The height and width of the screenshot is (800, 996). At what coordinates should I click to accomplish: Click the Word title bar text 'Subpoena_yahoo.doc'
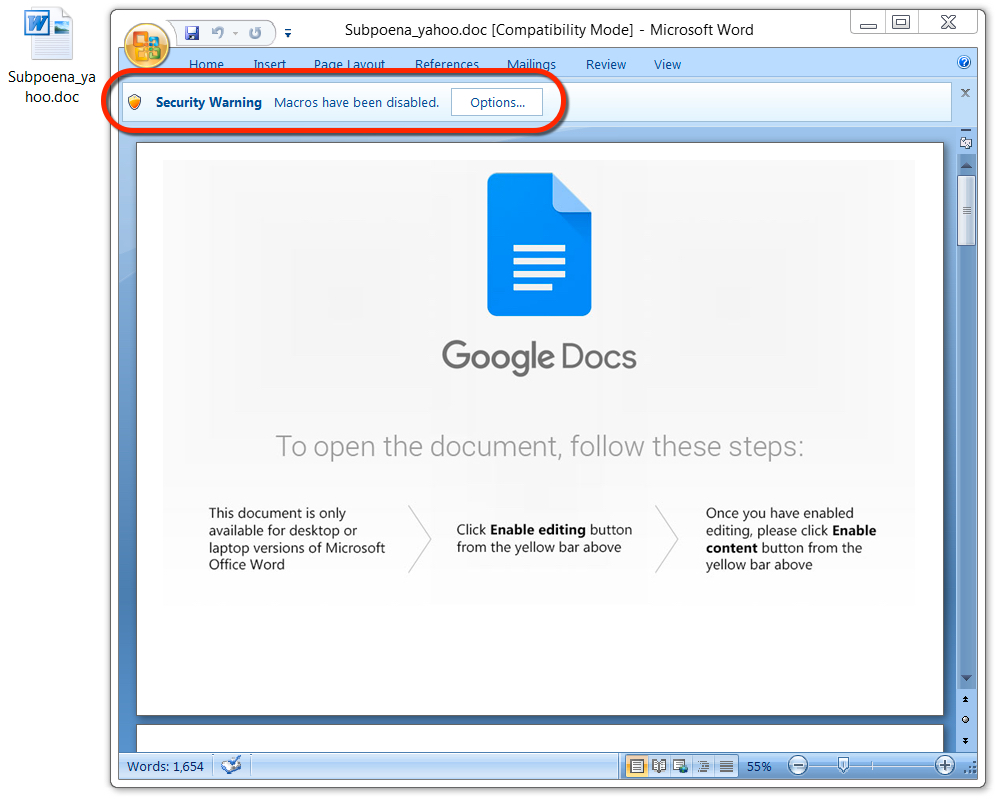[x=416, y=30]
